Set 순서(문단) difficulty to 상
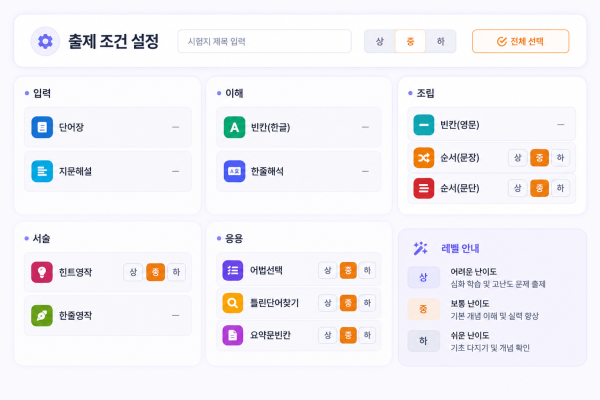The image size is (600, 400). [x=518, y=188]
